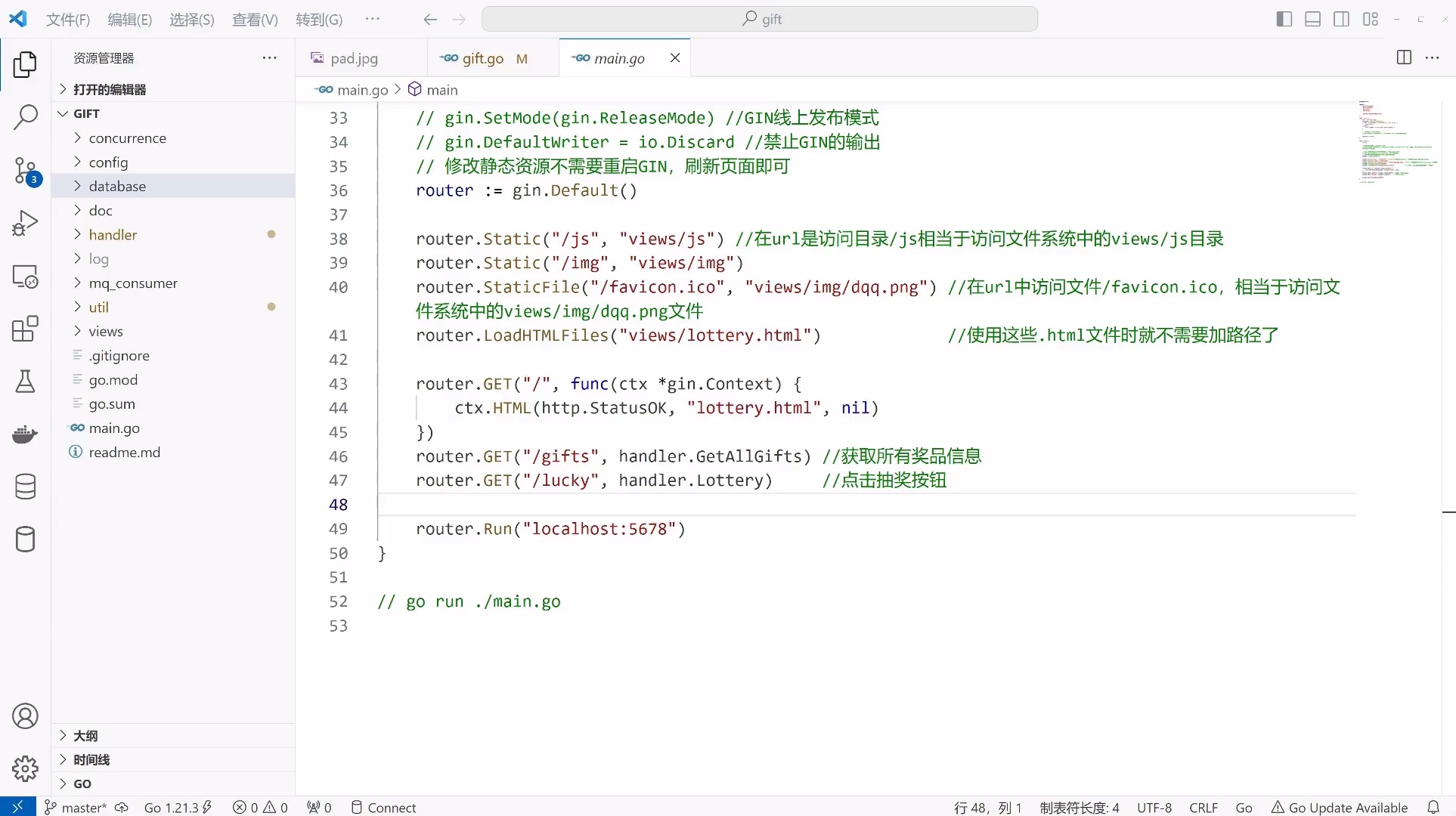
Task: Toggle the primary side bar visibility
Action: click(x=1284, y=19)
